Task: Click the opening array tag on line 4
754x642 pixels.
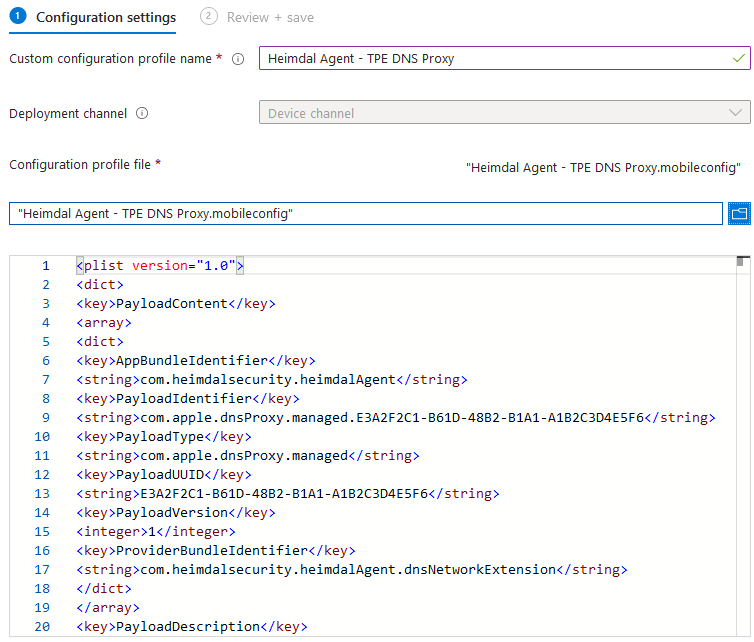Action: tap(103, 323)
